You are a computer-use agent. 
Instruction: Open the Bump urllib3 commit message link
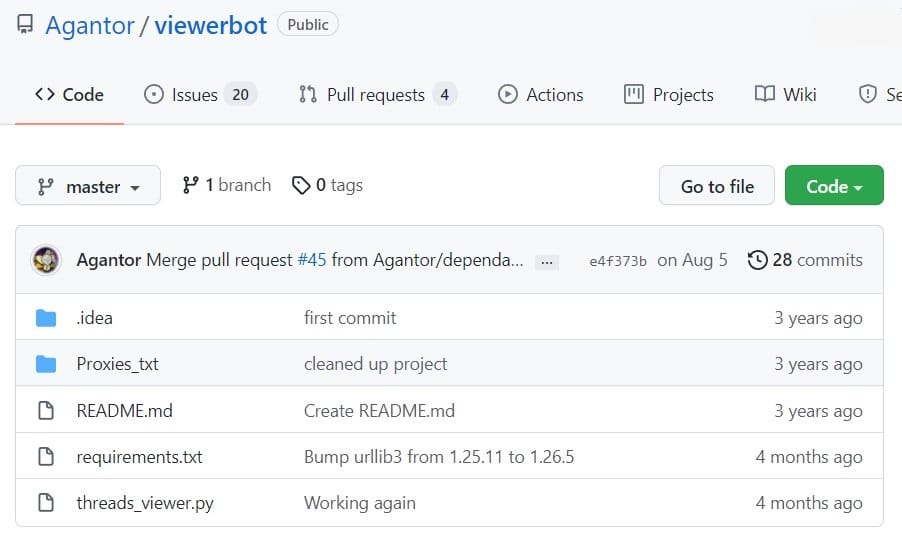[x=439, y=456]
